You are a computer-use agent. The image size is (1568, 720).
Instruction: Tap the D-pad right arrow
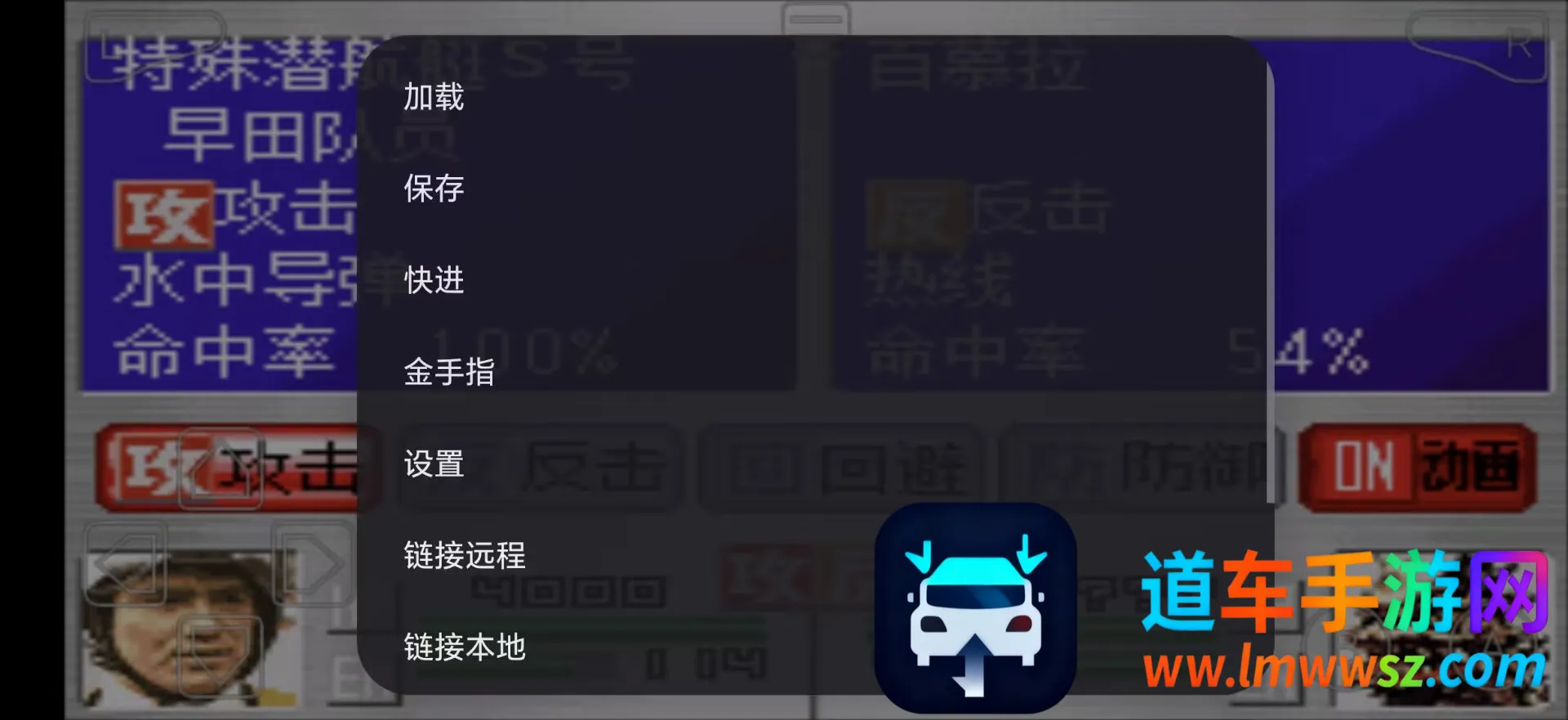point(314,564)
